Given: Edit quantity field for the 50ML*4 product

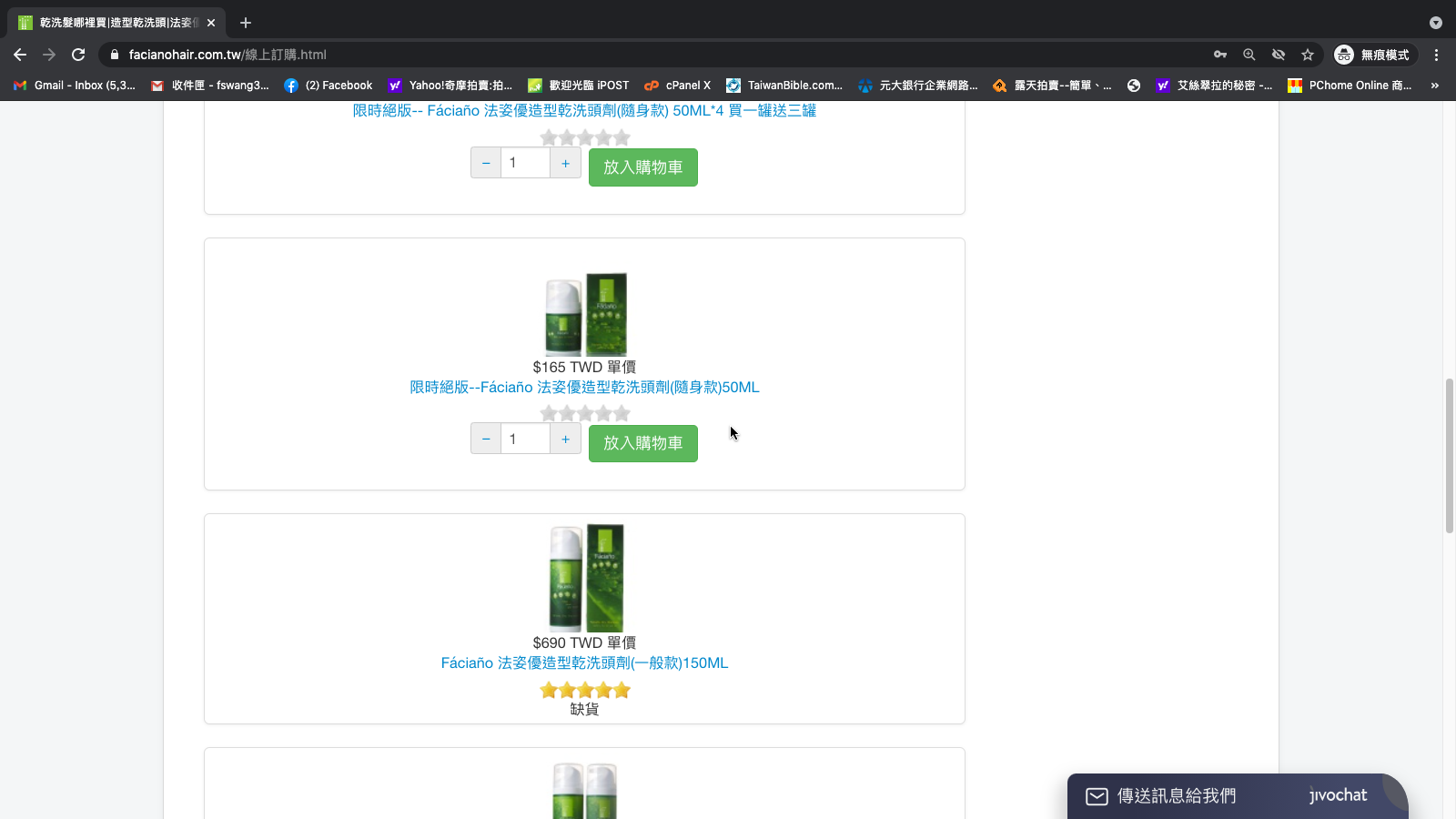Looking at the screenshot, I should pos(525,163).
